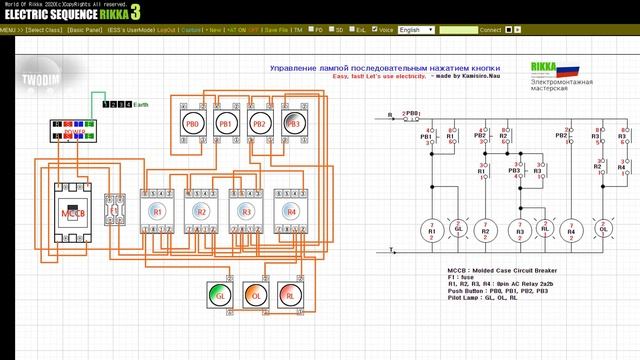This screenshot has height=360, width=640.
Task: Click the PB0 push button component
Action: pyautogui.click(x=193, y=123)
